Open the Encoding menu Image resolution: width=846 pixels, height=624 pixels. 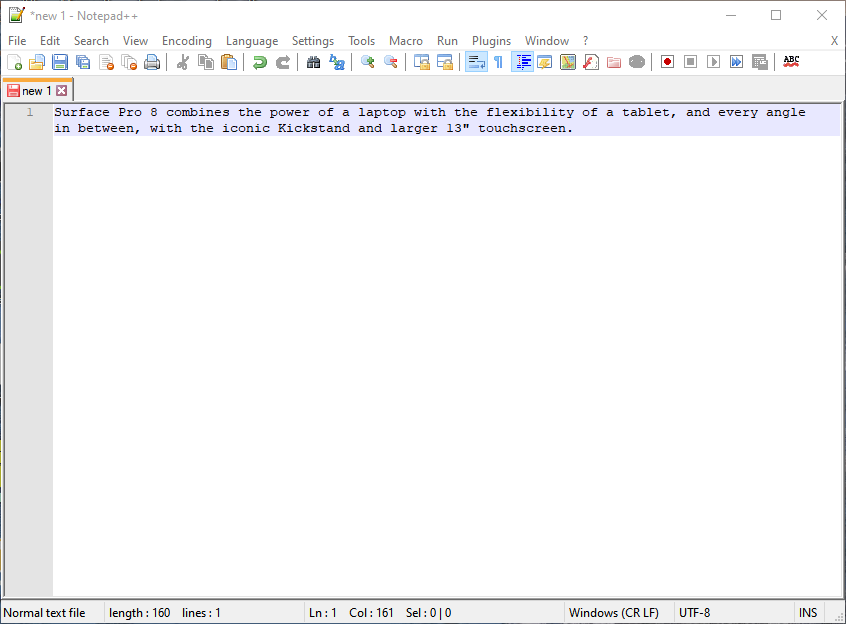click(x=187, y=41)
